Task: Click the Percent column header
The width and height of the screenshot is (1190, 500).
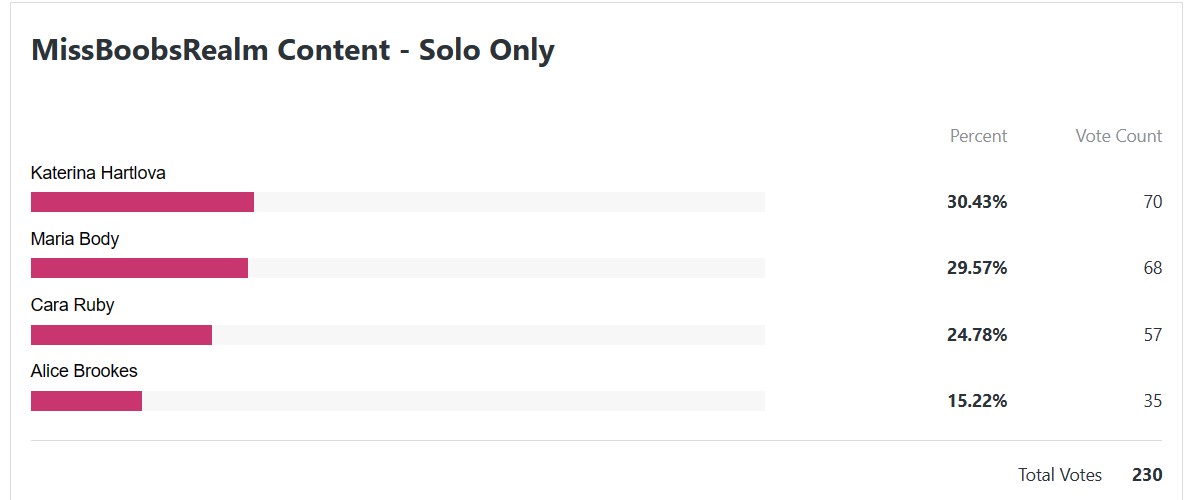Action: coord(978,136)
